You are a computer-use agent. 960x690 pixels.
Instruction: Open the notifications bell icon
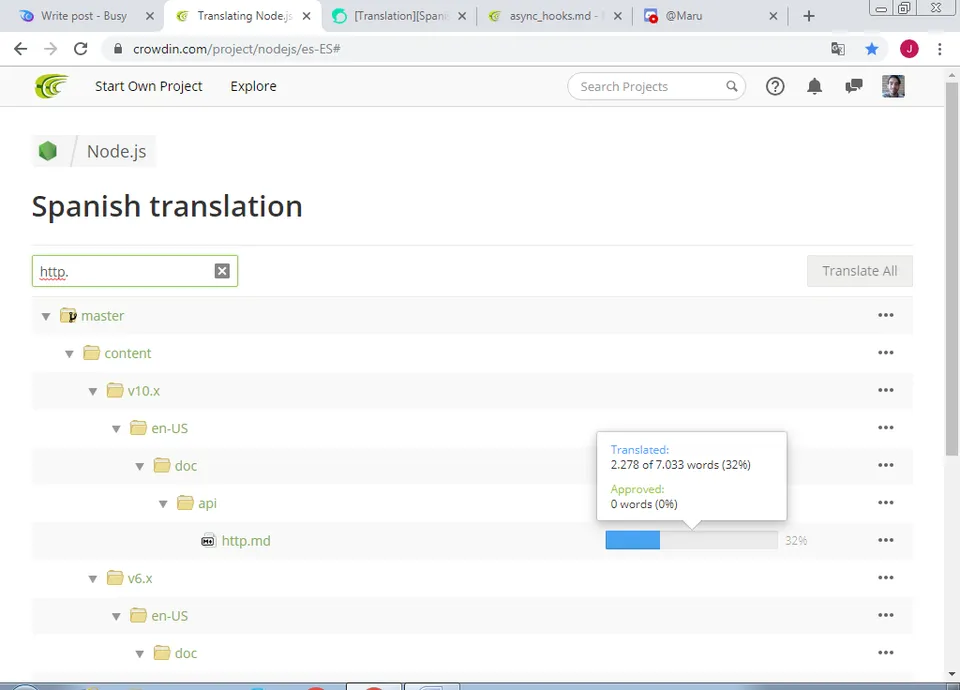[814, 86]
